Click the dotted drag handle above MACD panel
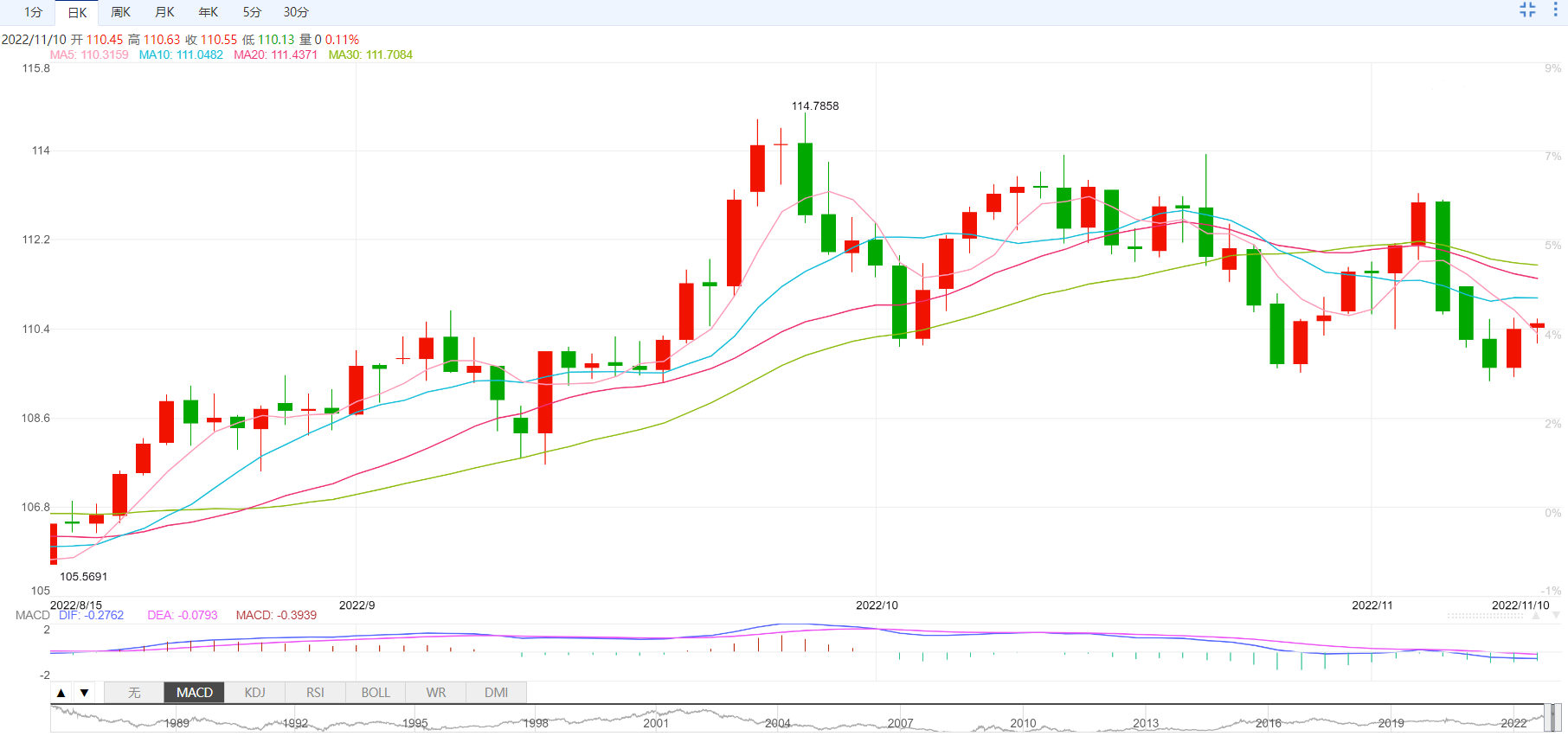Viewport: 1568px width, 749px height. (1485, 616)
